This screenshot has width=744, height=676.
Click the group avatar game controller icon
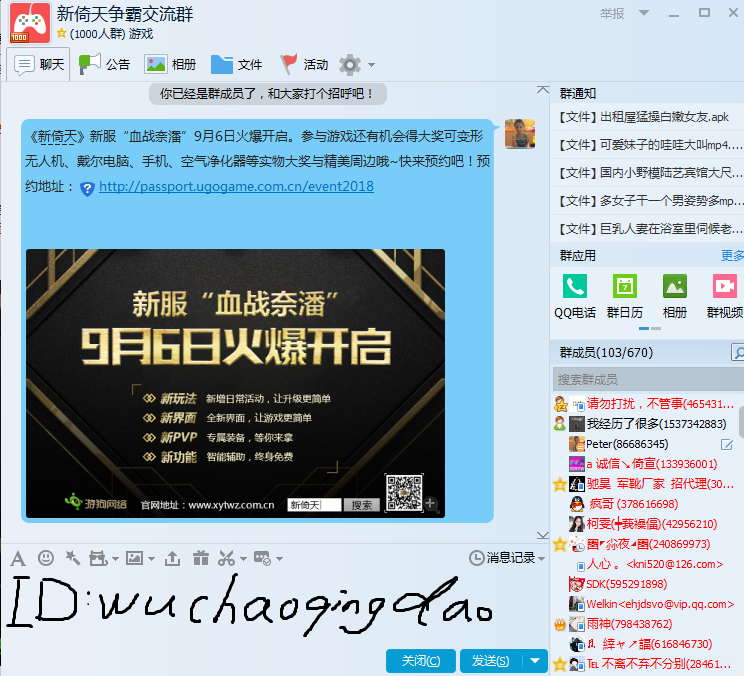pyautogui.click(x=30, y=23)
